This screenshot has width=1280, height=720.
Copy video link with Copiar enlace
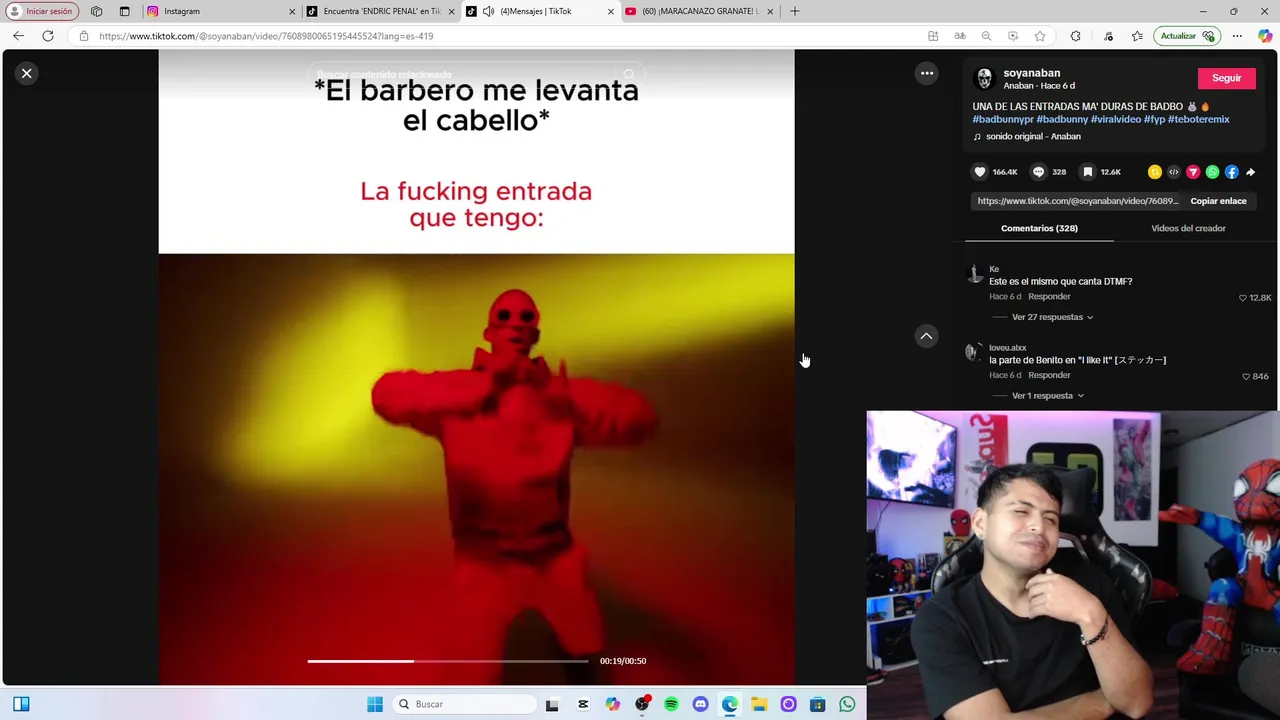(x=1218, y=201)
